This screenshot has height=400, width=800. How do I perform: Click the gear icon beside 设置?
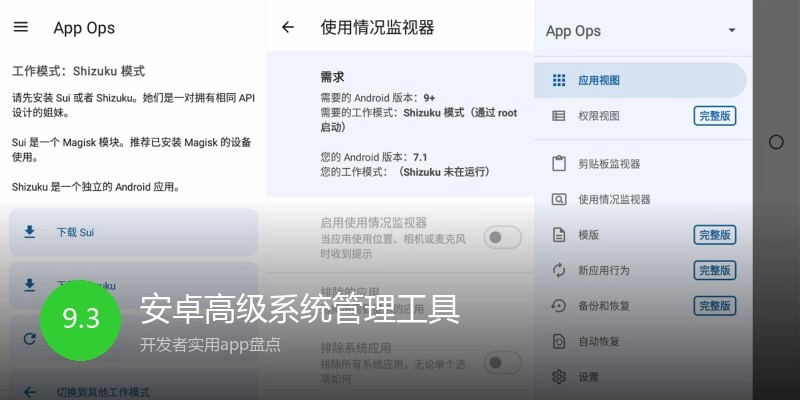[x=559, y=377]
